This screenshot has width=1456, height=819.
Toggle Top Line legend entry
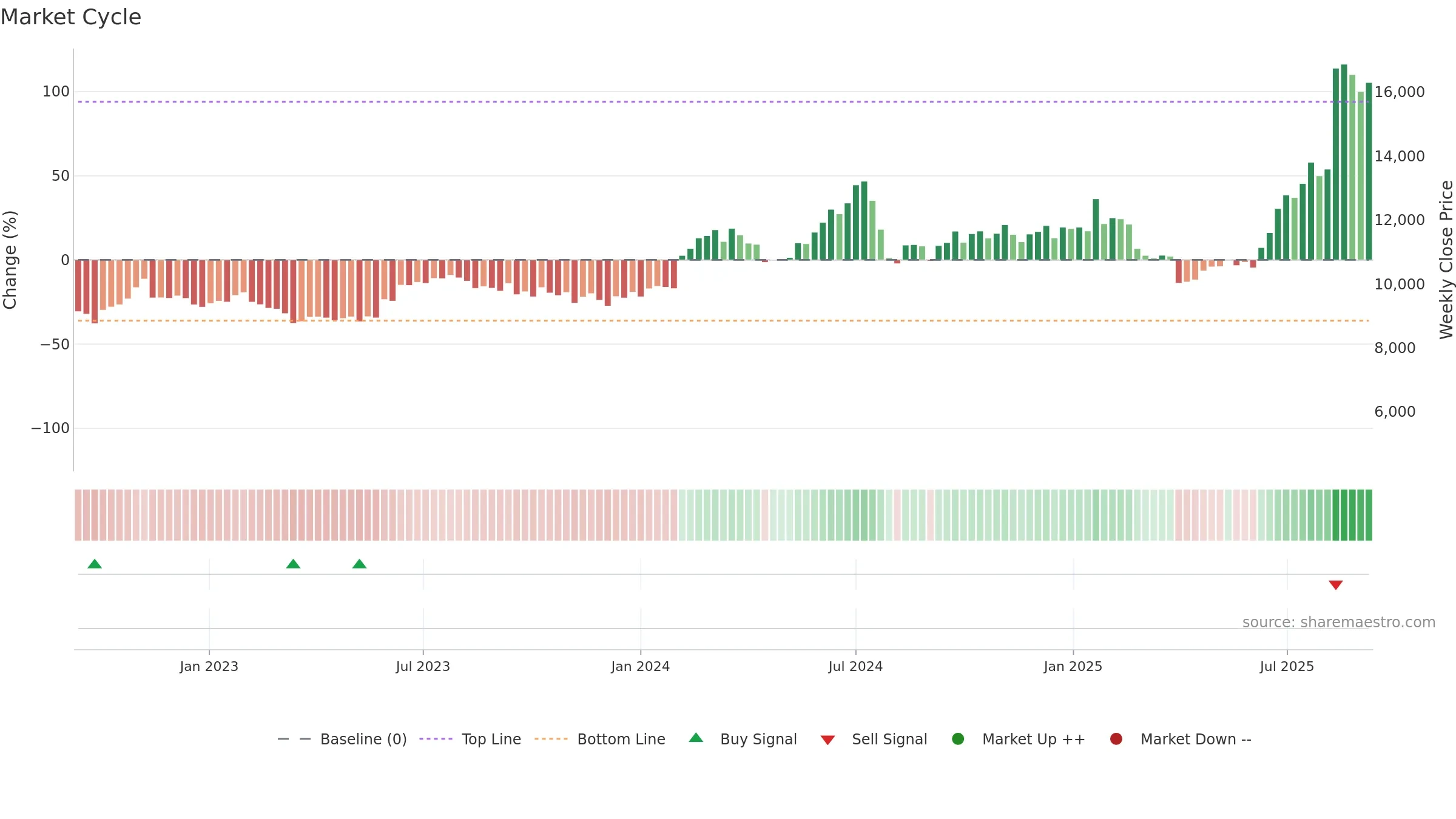[x=470, y=739]
